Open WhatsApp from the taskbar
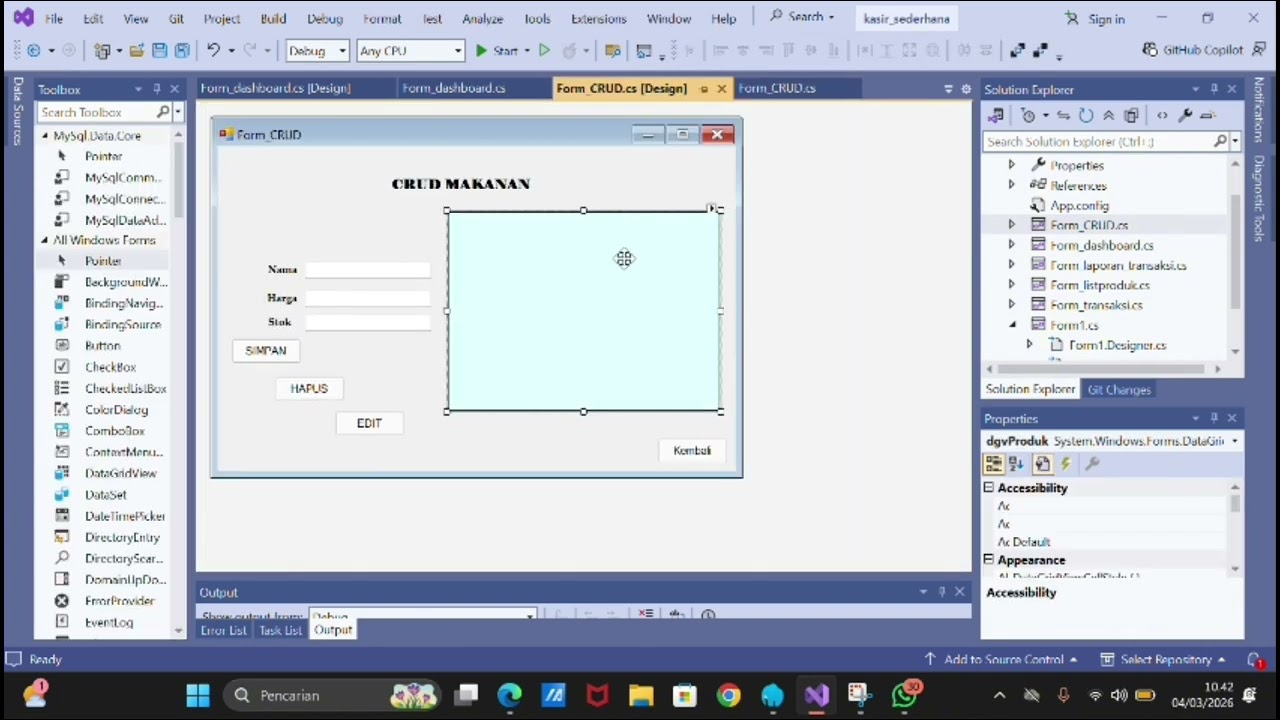 pyautogui.click(x=905, y=696)
